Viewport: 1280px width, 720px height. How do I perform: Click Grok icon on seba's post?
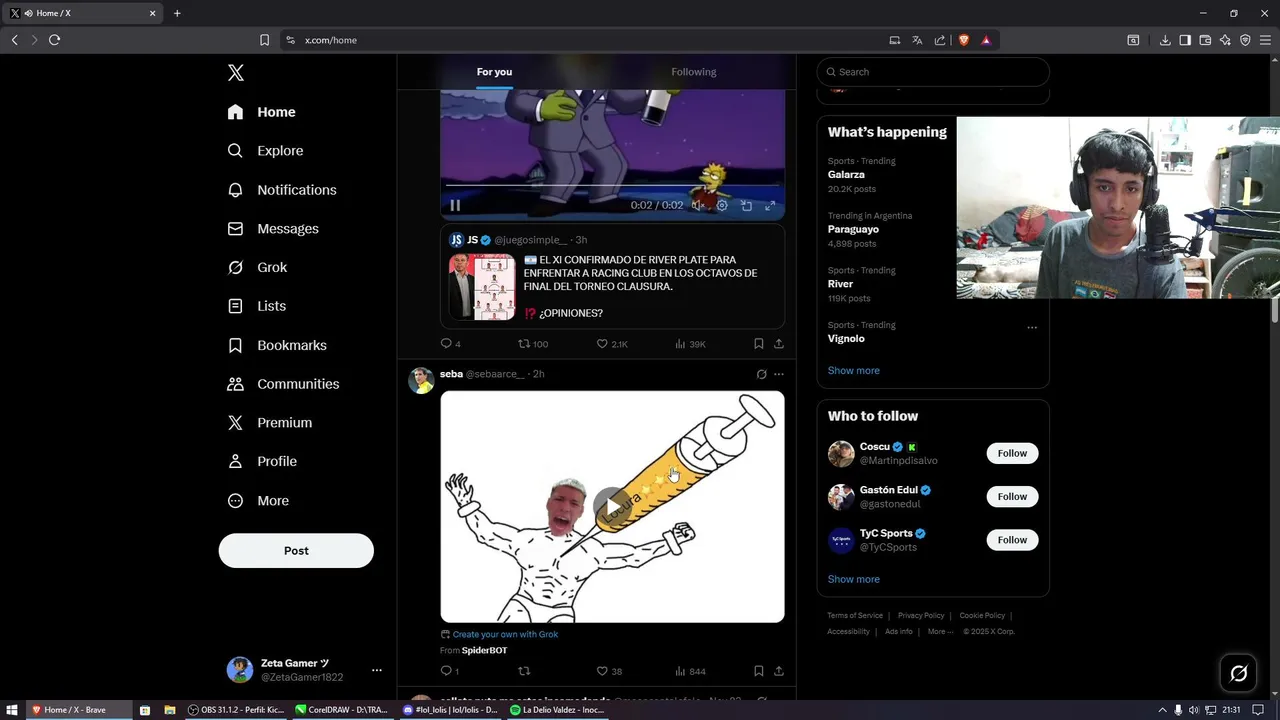pos(761,374)
